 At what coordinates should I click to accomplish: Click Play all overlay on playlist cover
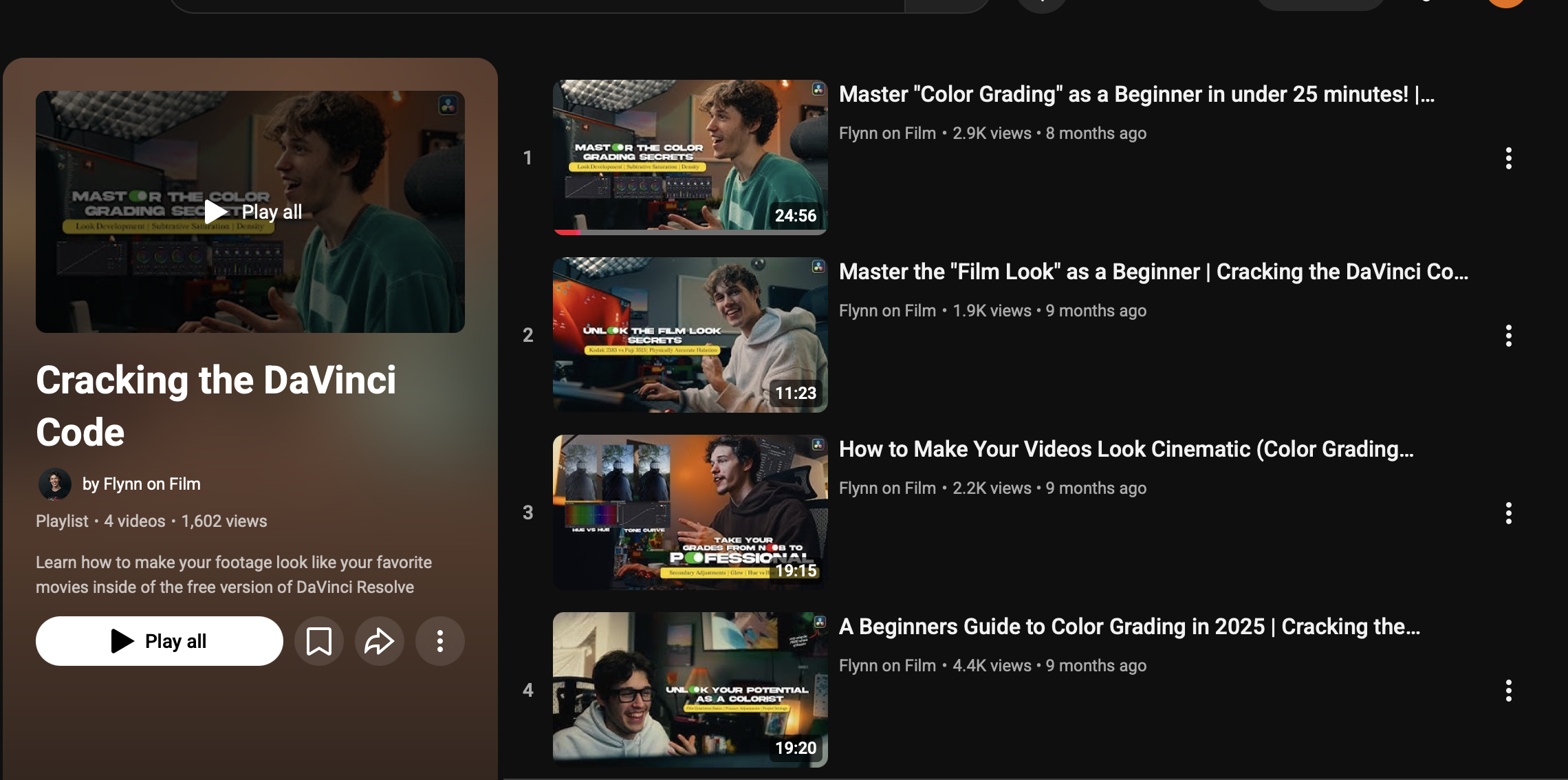tap(253, 212)
